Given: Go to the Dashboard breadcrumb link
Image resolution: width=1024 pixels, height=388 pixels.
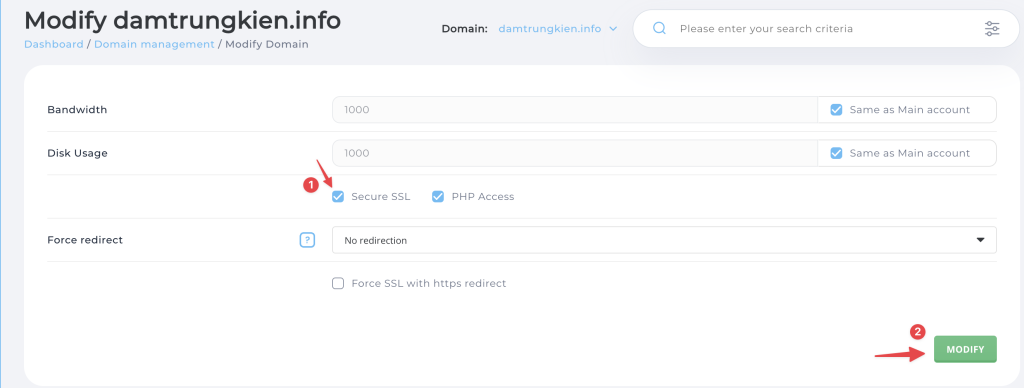Looking at the screenshot, I should click(54, 44).
